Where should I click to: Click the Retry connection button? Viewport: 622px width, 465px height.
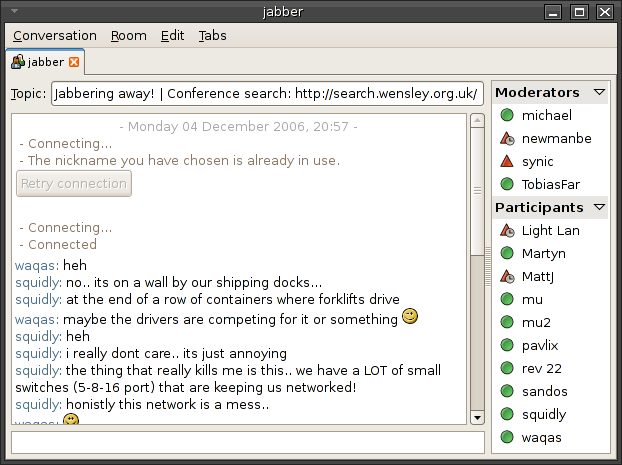click(x=74, y=184)
